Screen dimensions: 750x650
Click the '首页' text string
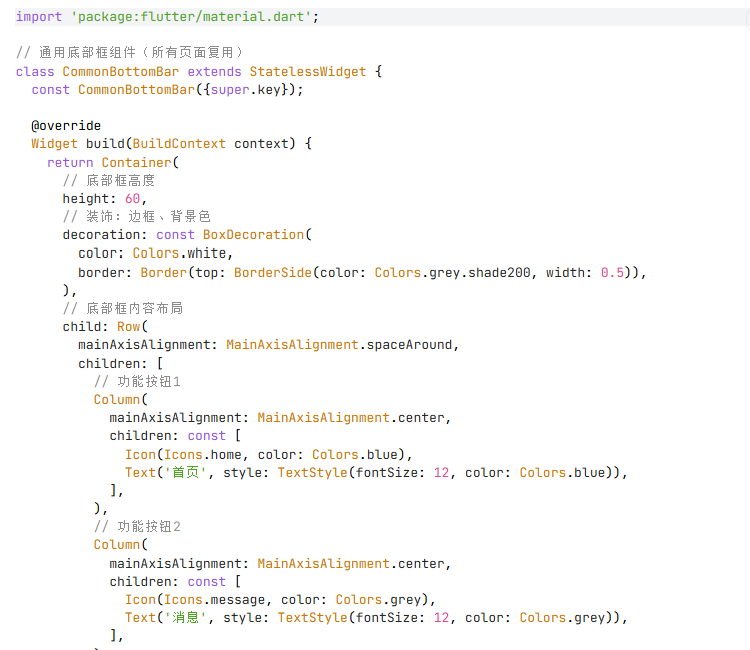(185, 472)
